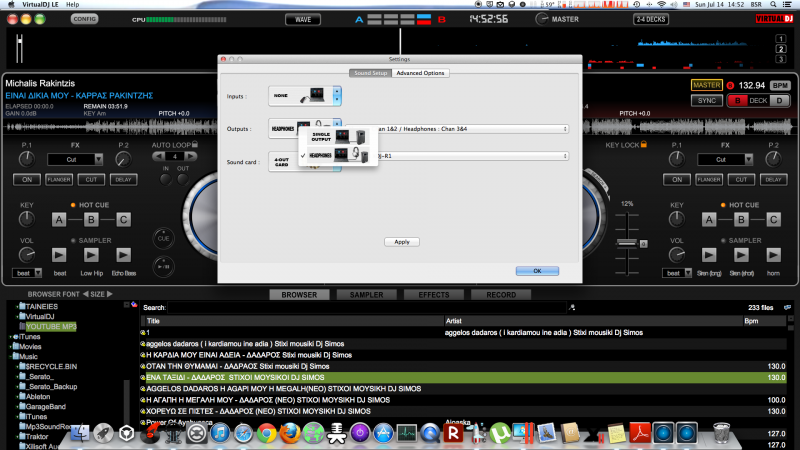The width and height of the screenshot is (800, 450).
Task: Open the CONFIG settings button
Action: pos(84,19)
